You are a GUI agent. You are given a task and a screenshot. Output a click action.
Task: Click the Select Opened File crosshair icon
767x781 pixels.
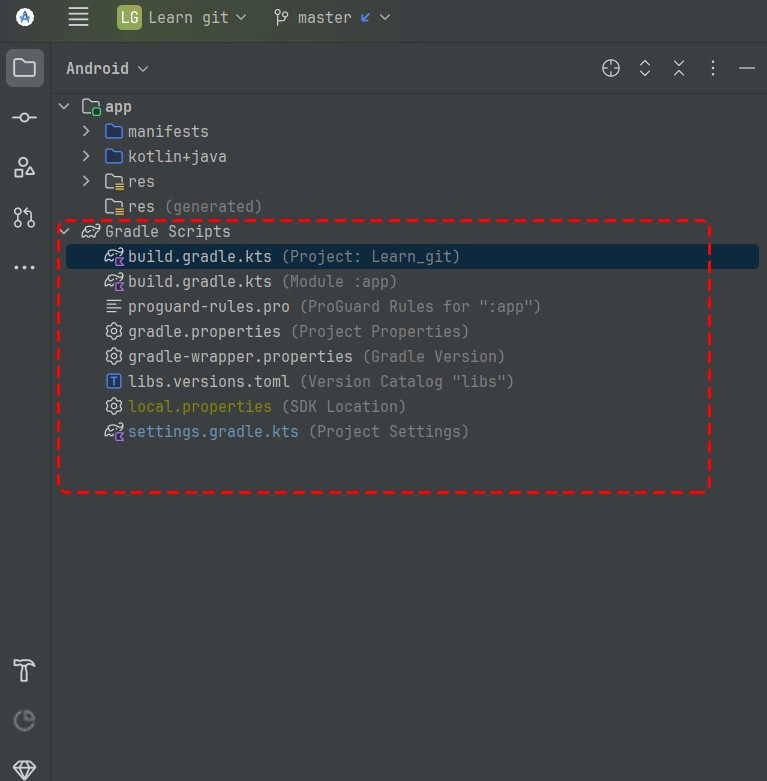pos(611,68)
